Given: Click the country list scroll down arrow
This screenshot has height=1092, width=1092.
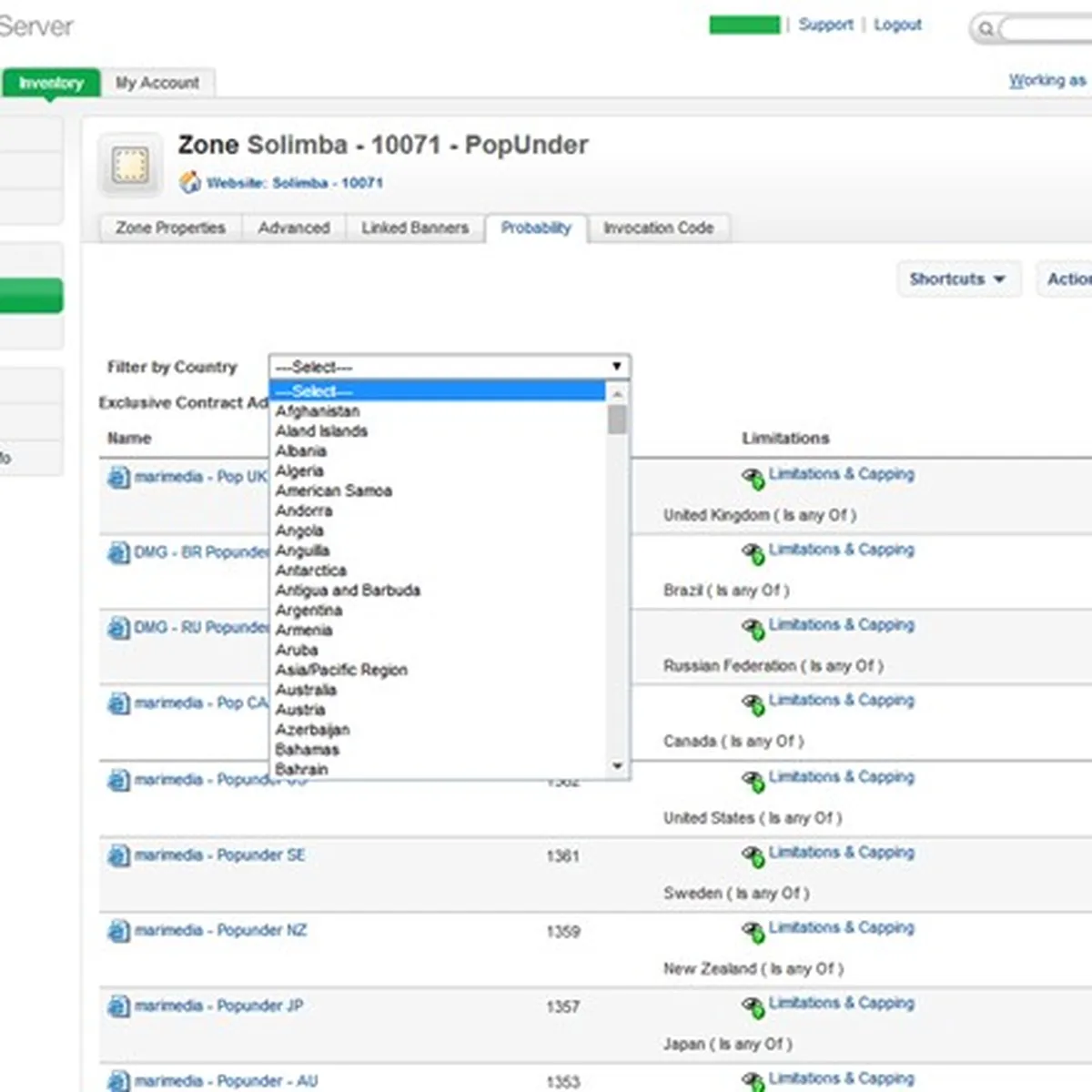Looking at the screenshot, I should pyautogui.click(x=618, y=766).
